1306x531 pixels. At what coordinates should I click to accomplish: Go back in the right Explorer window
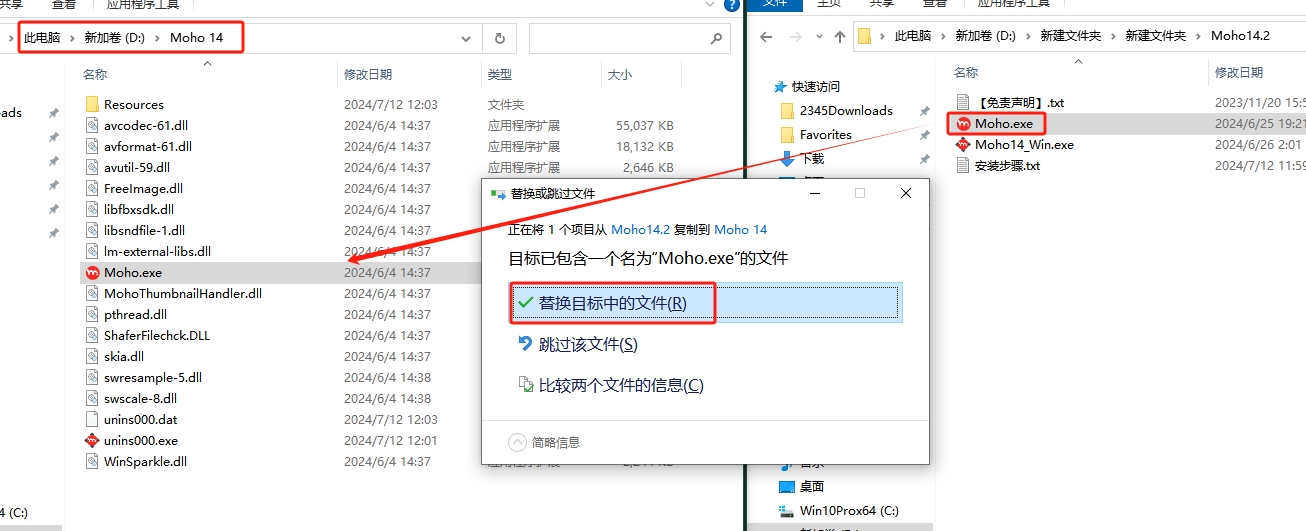point(767,36)
